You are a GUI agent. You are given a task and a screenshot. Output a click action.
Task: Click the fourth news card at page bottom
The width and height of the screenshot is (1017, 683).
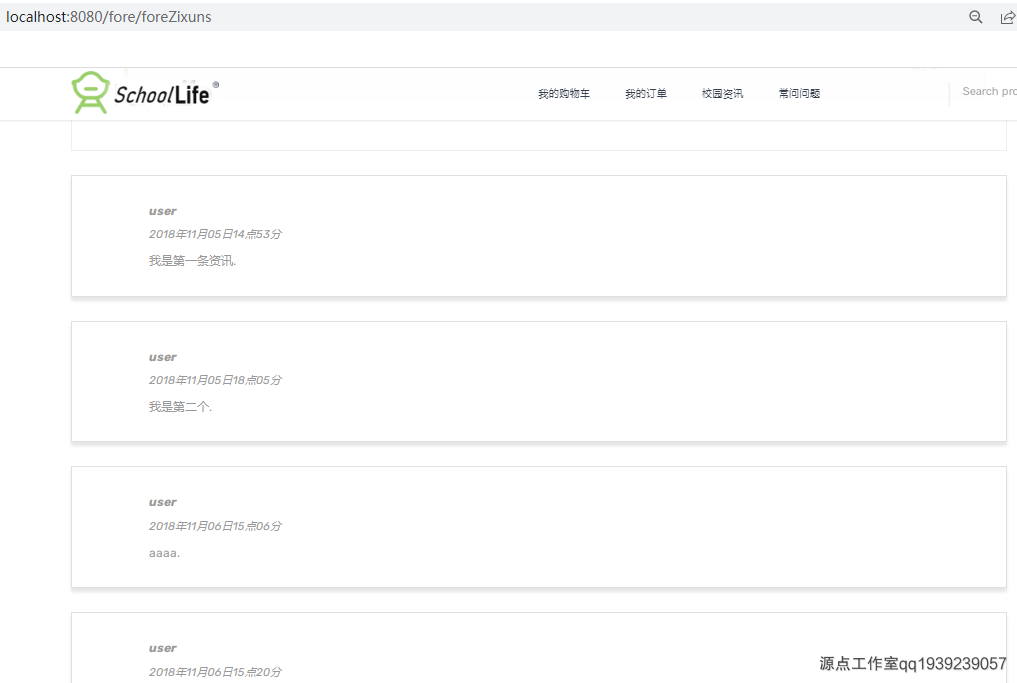point(538,648)
